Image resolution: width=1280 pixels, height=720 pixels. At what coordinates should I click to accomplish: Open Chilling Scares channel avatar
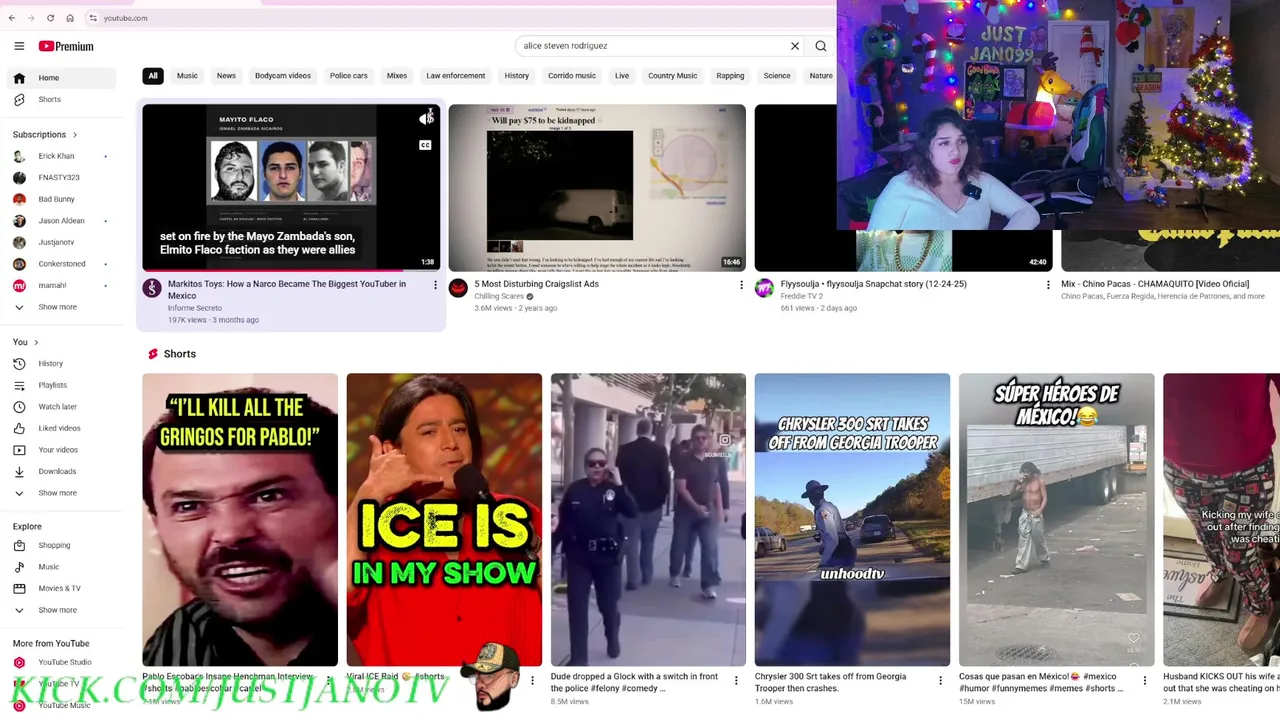458,288
